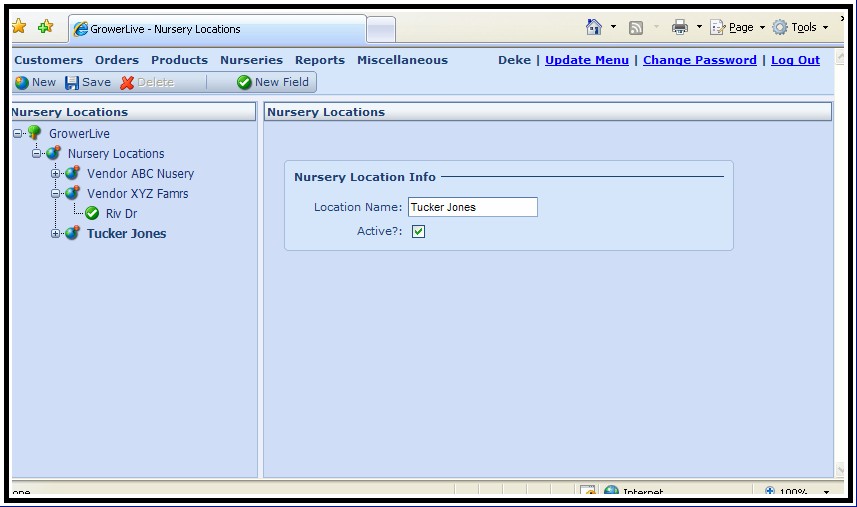Click the green check icon beside Riv Dr
The width and height of the screenshot is (857, 507).
pos(92,213)
